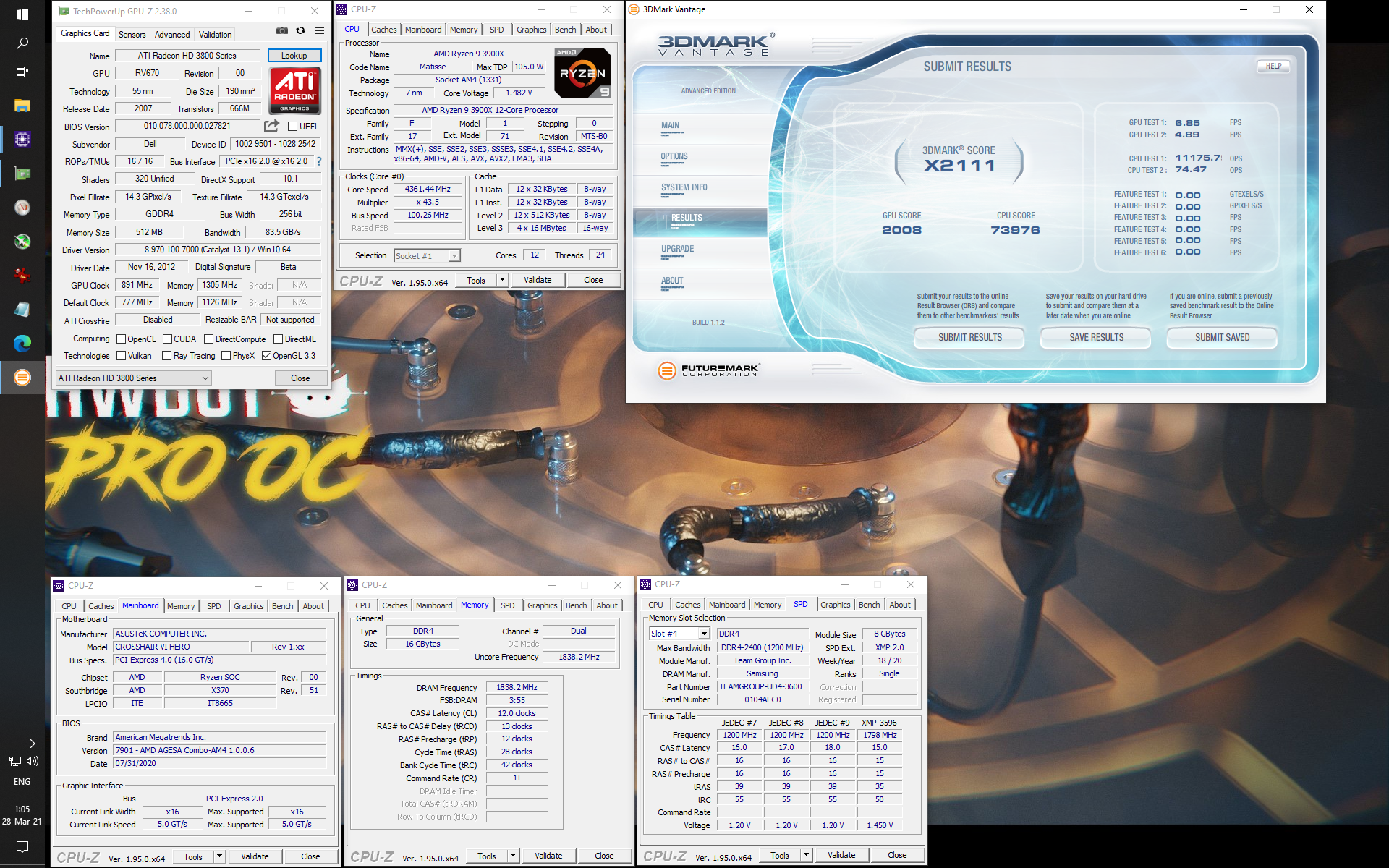This screenshot has height=868, width=1389.
Task: Expand Tools arrow in top CPU-Z window
Action: tap(502, 280)
